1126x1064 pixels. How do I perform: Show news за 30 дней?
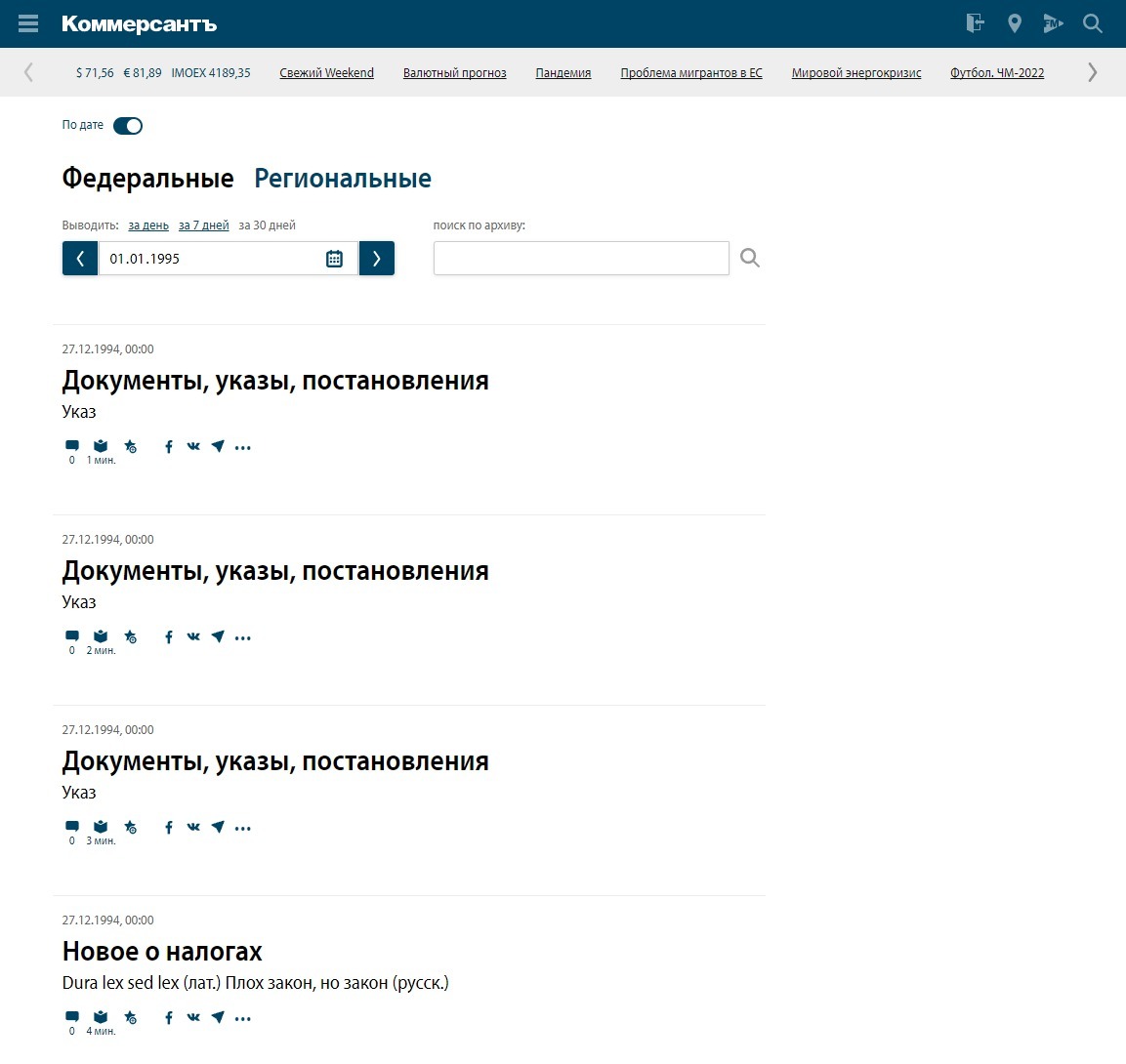point(268,225)
